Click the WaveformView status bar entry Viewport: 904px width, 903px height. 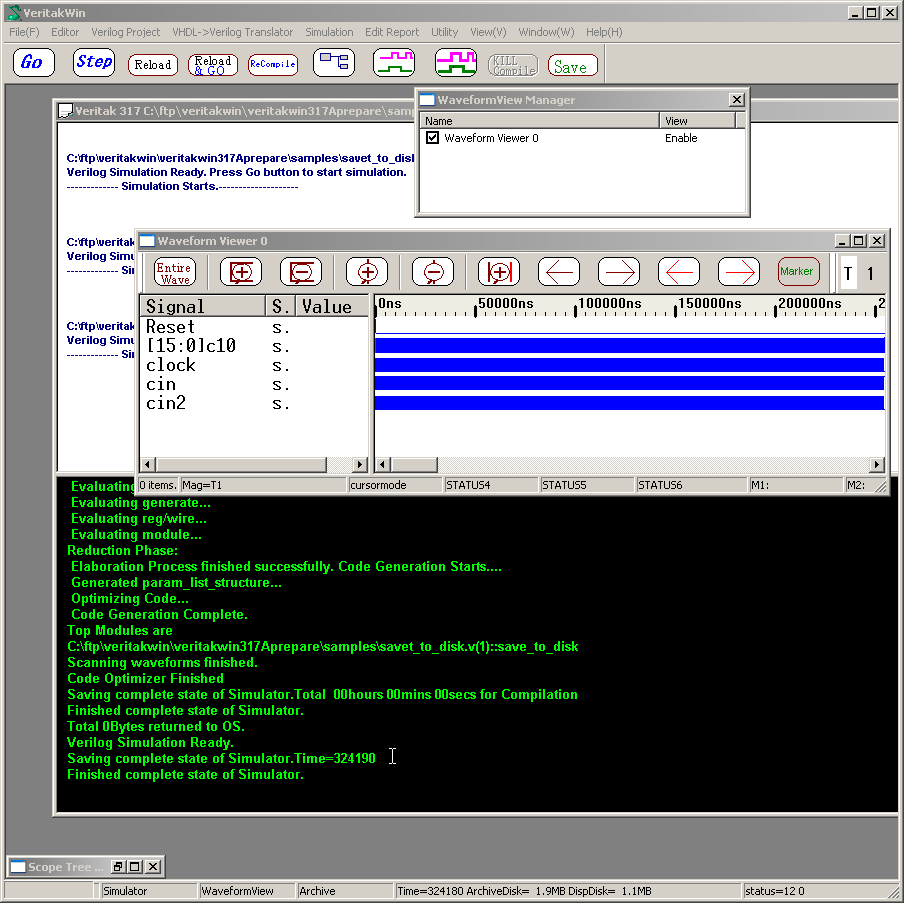tap(247, 891)
